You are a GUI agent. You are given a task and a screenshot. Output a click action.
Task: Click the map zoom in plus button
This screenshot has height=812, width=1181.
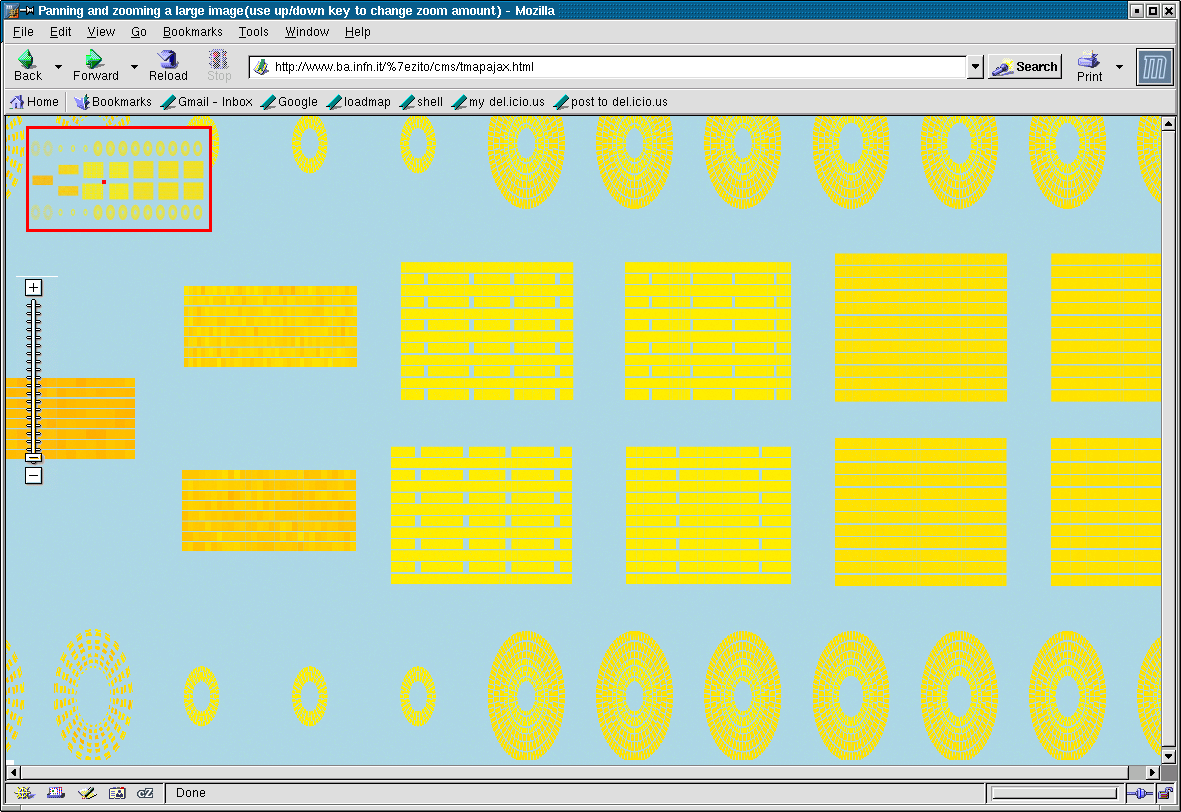point(33,288)
